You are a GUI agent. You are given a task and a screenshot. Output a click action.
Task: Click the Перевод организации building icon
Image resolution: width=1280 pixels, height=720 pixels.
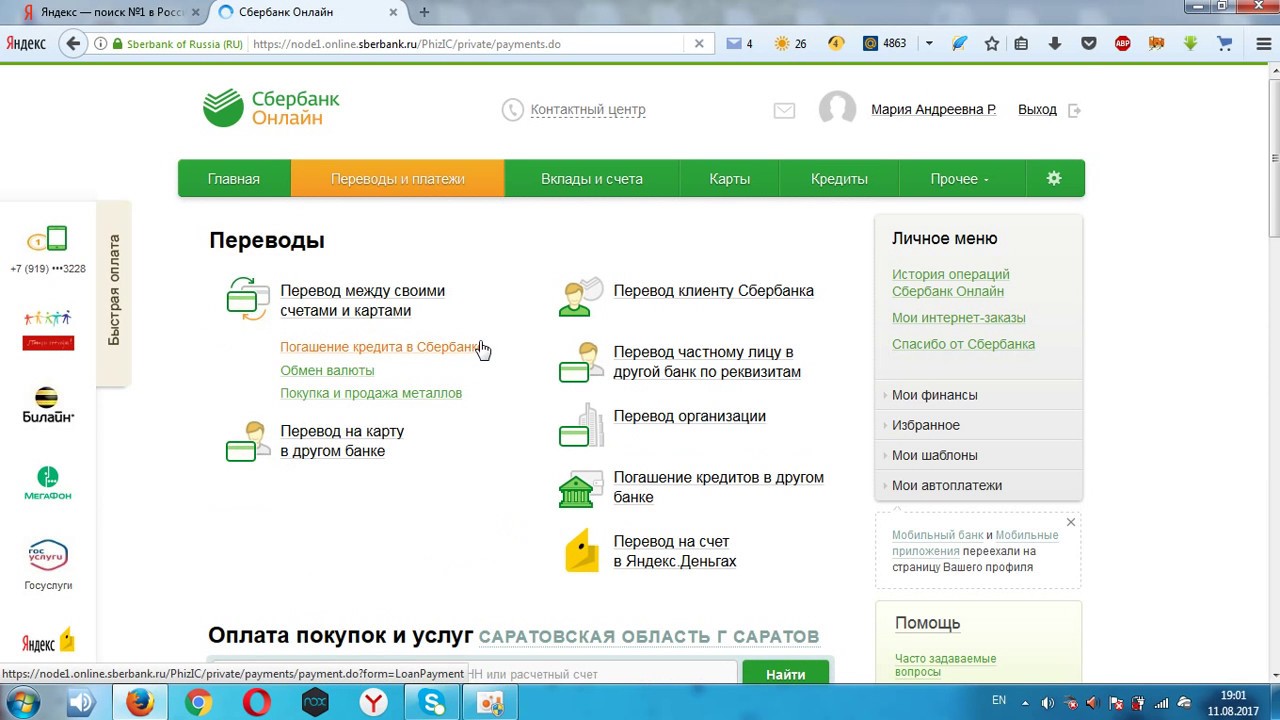[x=581, y=425]
